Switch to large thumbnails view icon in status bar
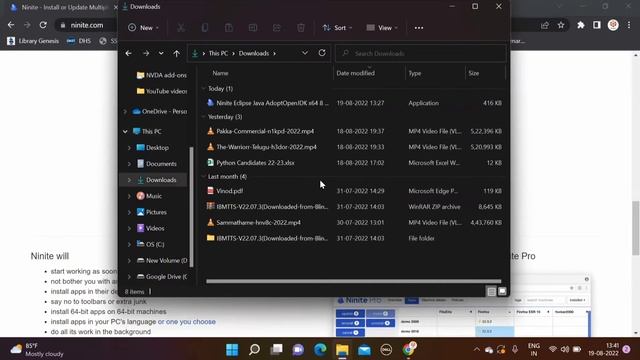The width and height of the screenshot is (640, 360). click(x=502, y=291)
